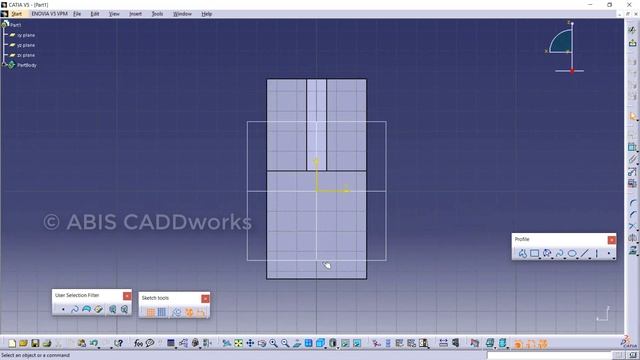Screen dimensions: 640x360
Task: Click the Create Multi-View icon
Action: point(309,343)
